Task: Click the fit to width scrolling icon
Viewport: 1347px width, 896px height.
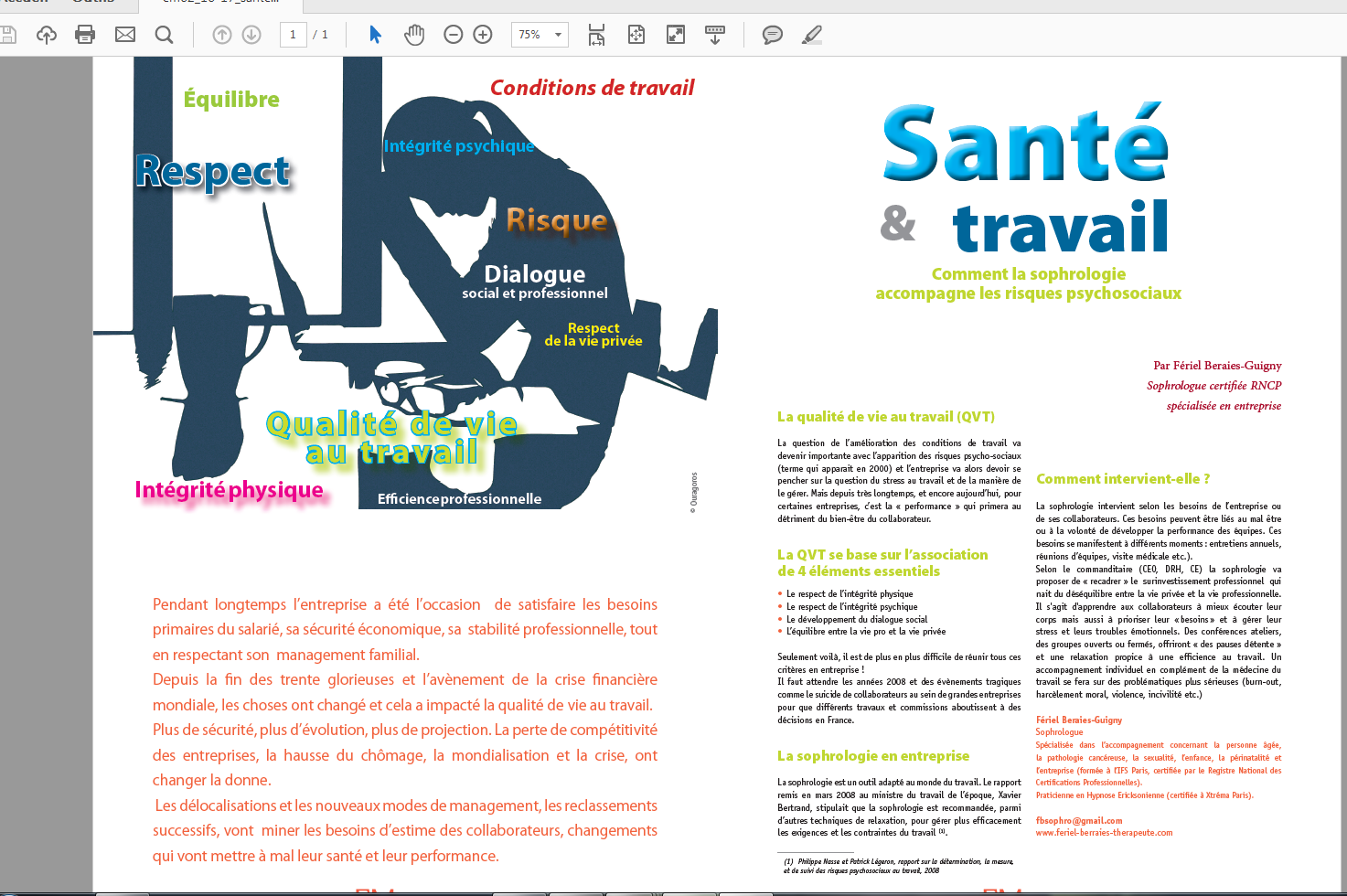Action: click(x=597, y=35)
